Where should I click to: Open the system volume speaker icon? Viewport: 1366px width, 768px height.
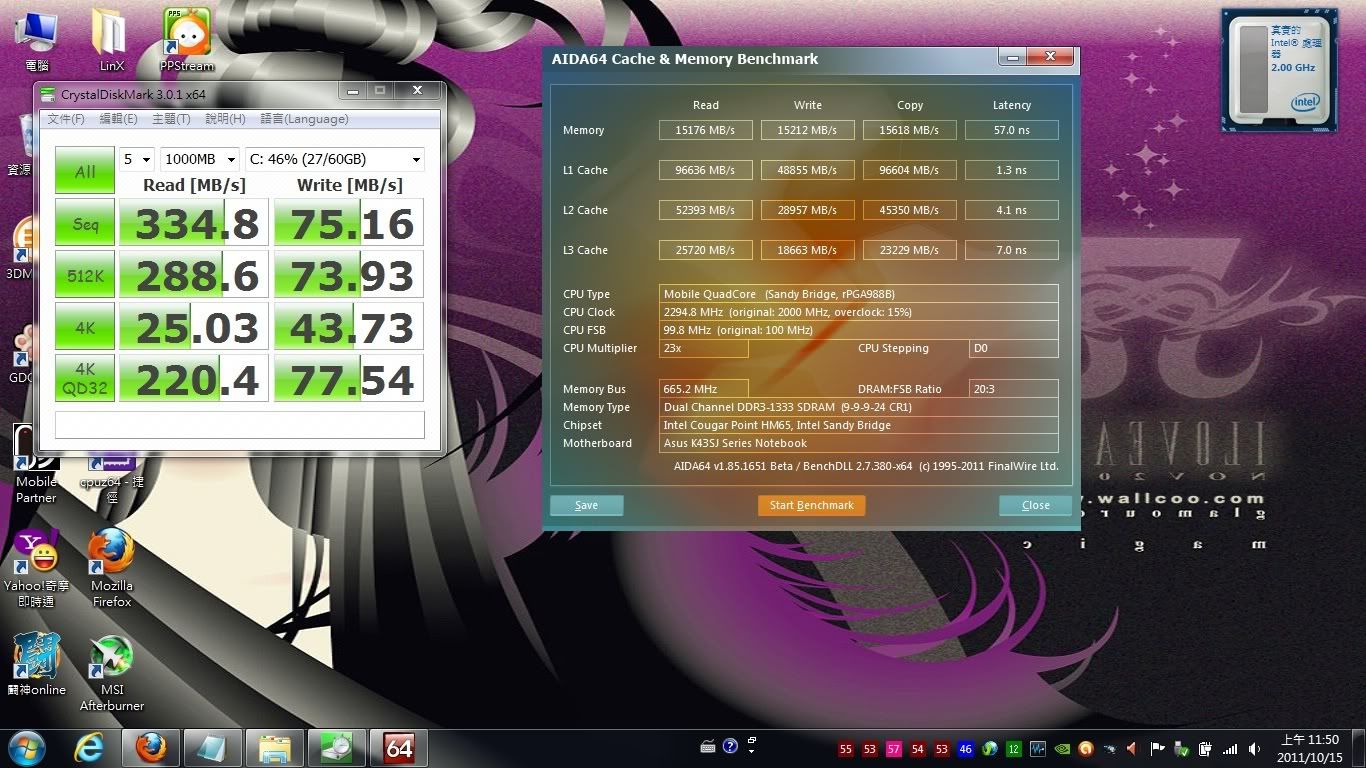click(x=1254, y=749)
